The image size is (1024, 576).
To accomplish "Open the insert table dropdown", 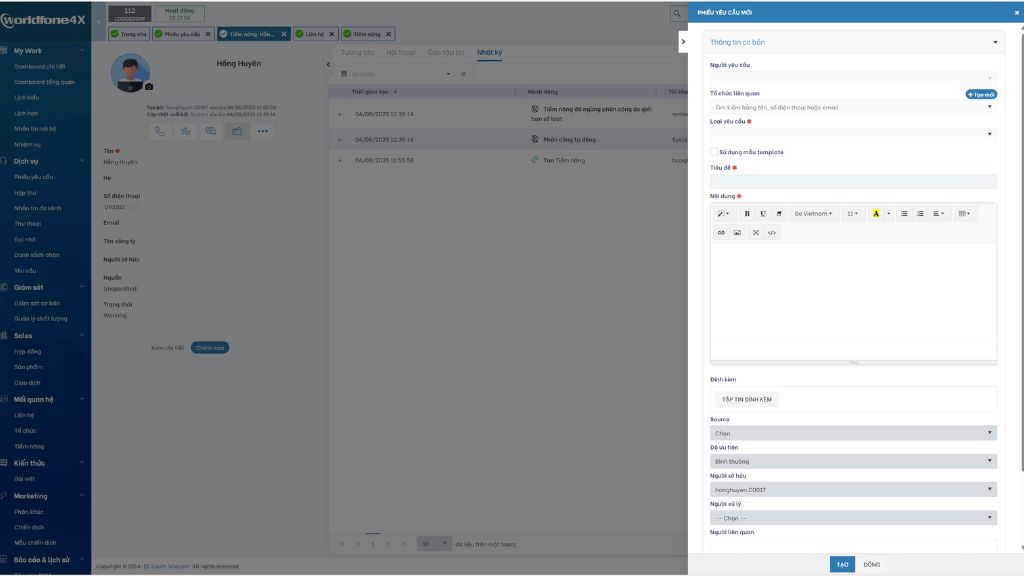I will (964, 214).
